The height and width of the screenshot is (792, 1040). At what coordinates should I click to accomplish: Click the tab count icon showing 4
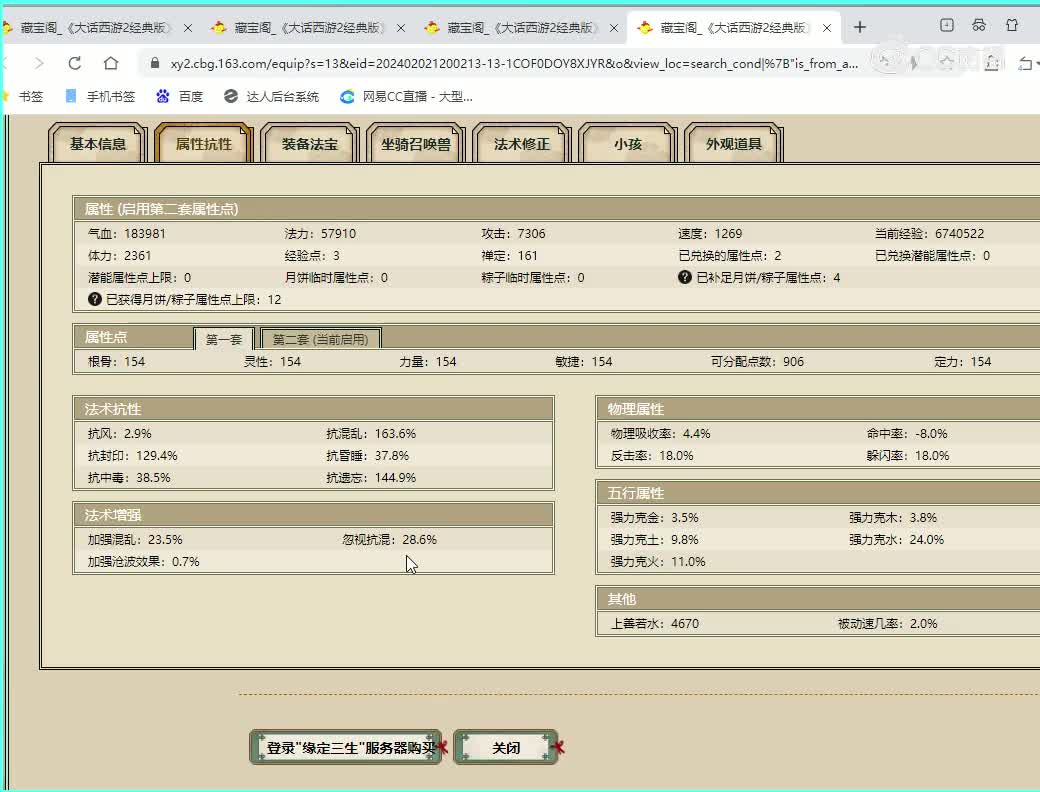point(946,25)
